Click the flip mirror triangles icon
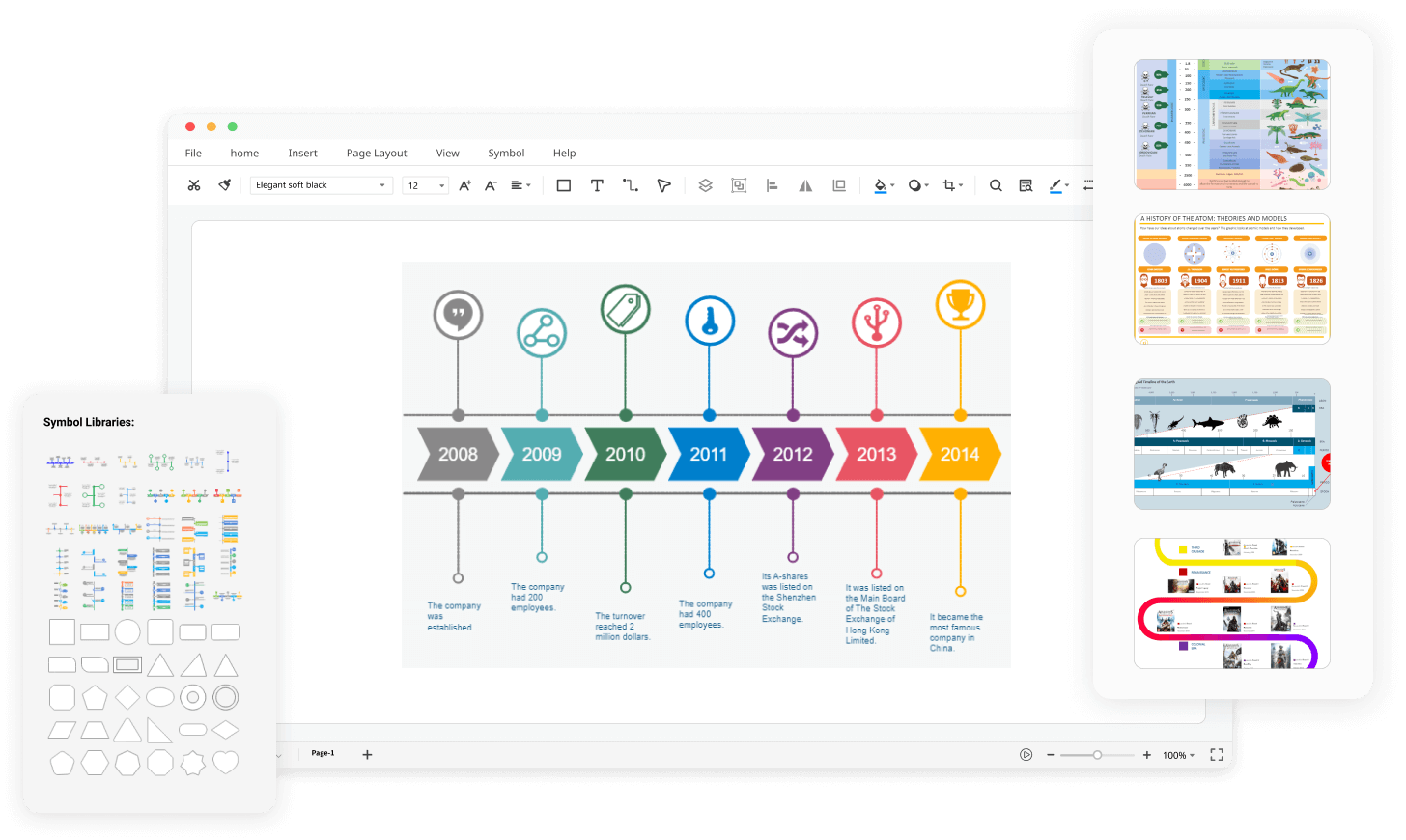Viewport: 1406px width, 840px height. point(805,185)
